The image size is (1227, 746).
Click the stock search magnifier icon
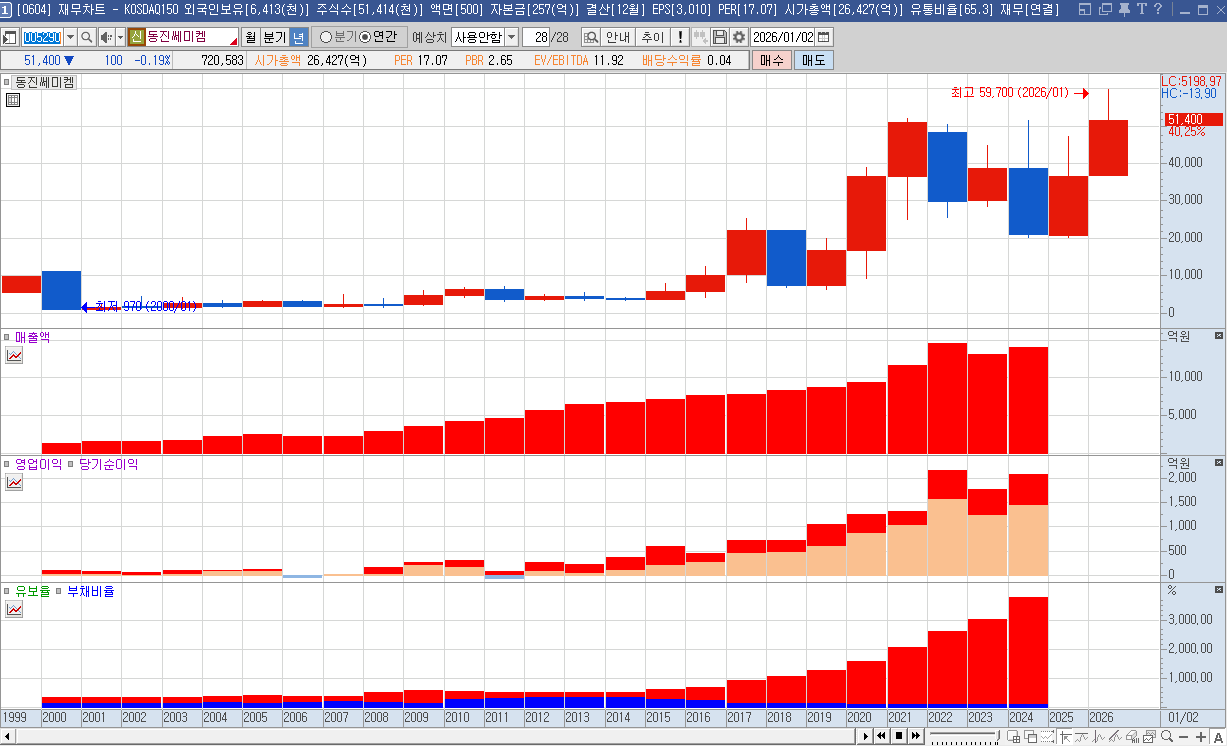point(87,37)
